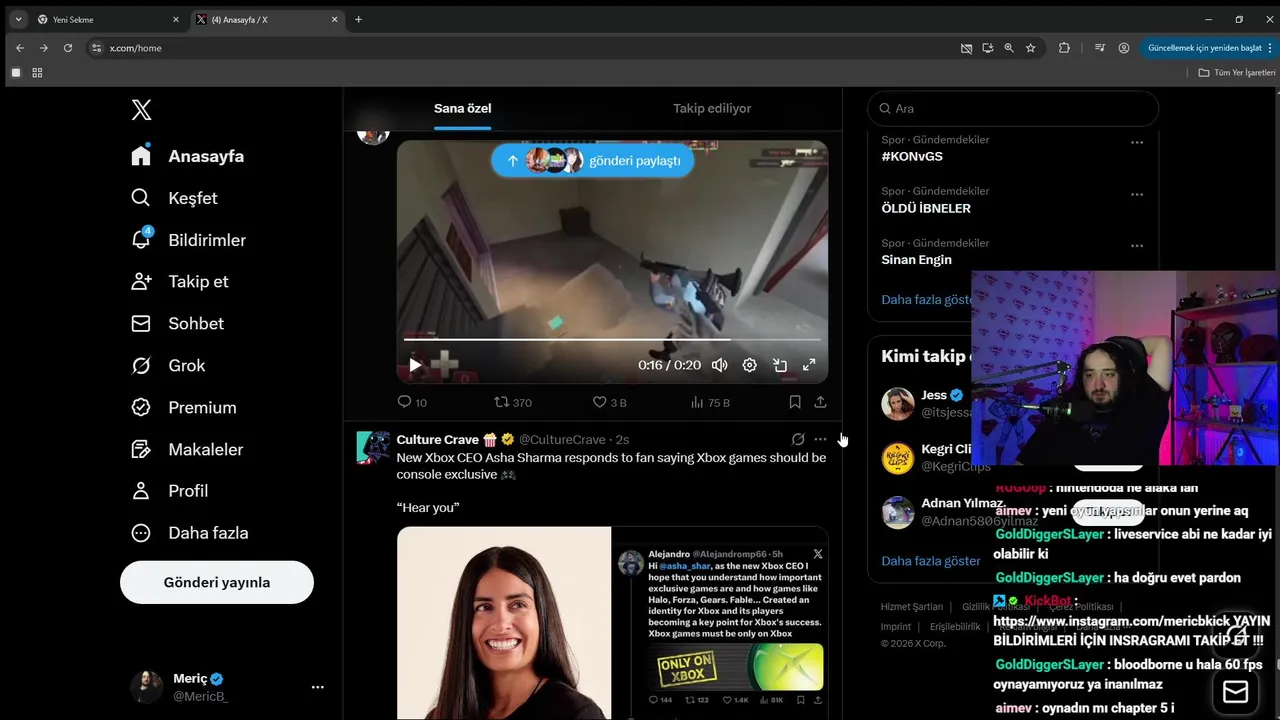
Task: Open Asha Sharma image in post
Action: click(504, 623)
